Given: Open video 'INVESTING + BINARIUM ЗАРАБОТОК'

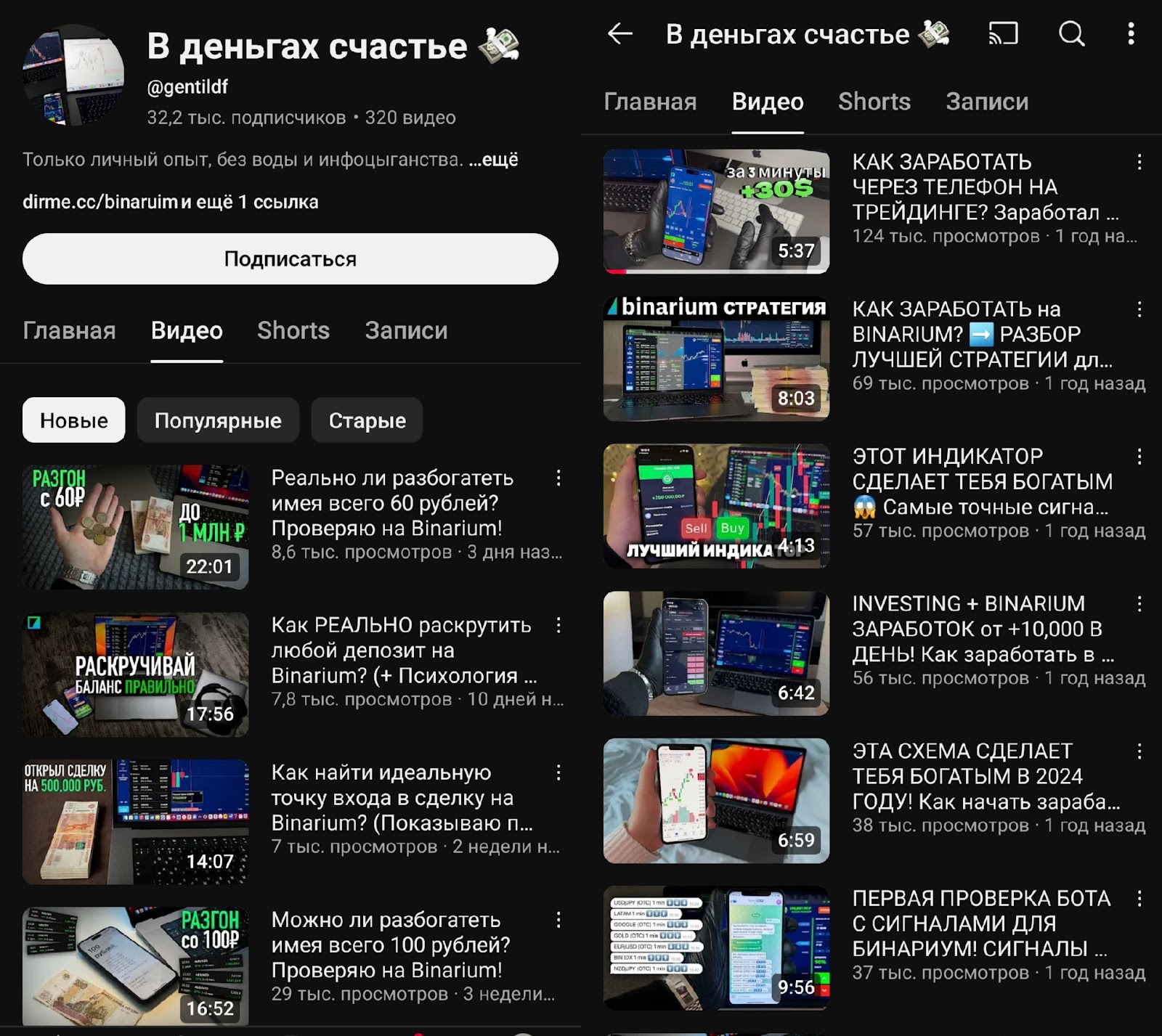Looking at the screenshot, I should coord(983,629).
